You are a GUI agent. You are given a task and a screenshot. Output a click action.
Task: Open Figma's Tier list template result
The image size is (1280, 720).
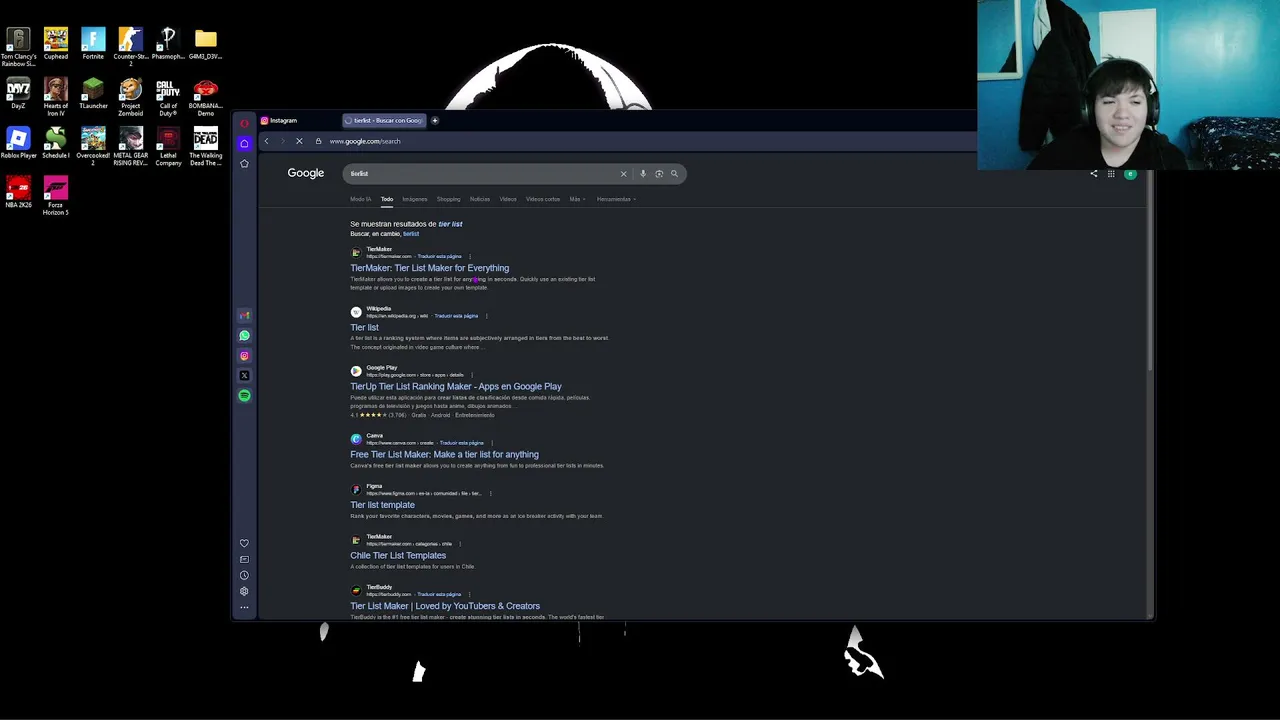(x=382, y=505)
